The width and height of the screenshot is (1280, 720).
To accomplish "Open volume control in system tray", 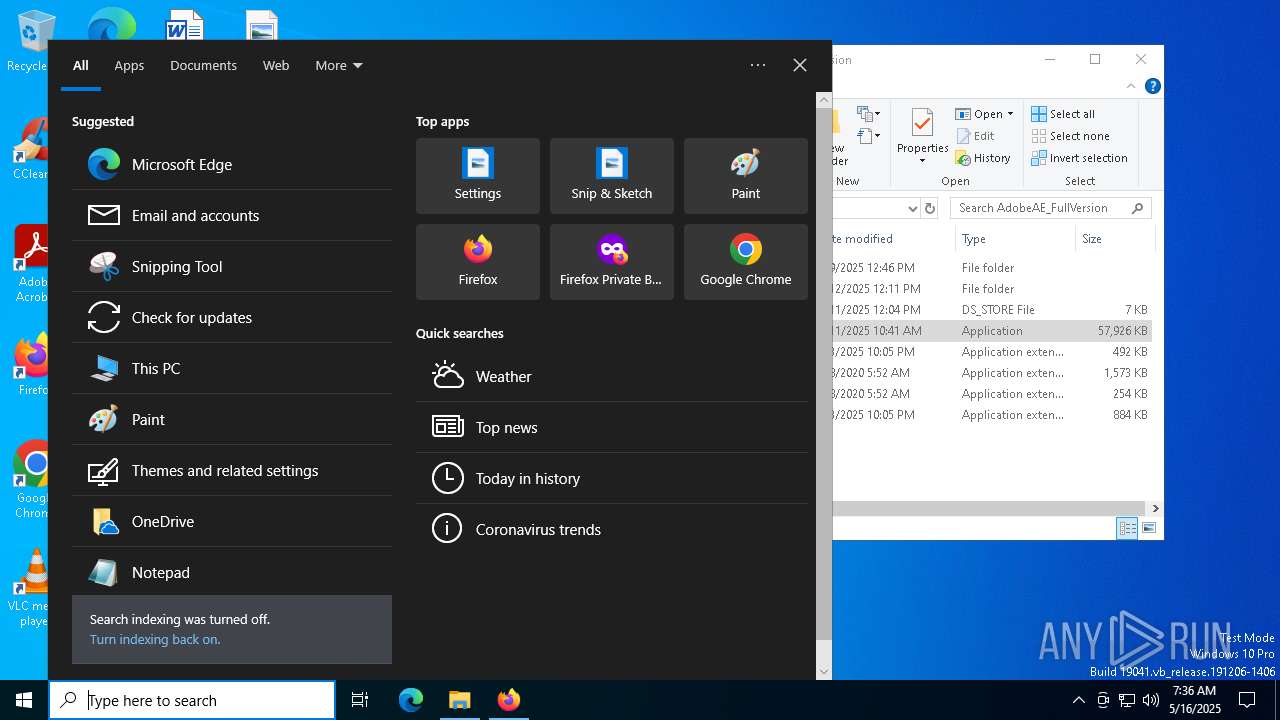I will pyautogui.click(x=1150, y=700).
